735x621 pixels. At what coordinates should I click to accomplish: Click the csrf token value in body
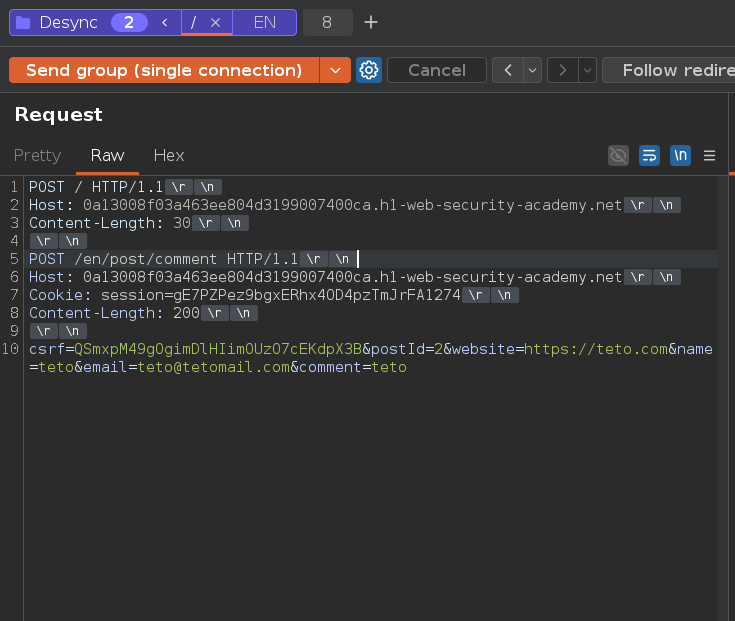pos(218,349)
